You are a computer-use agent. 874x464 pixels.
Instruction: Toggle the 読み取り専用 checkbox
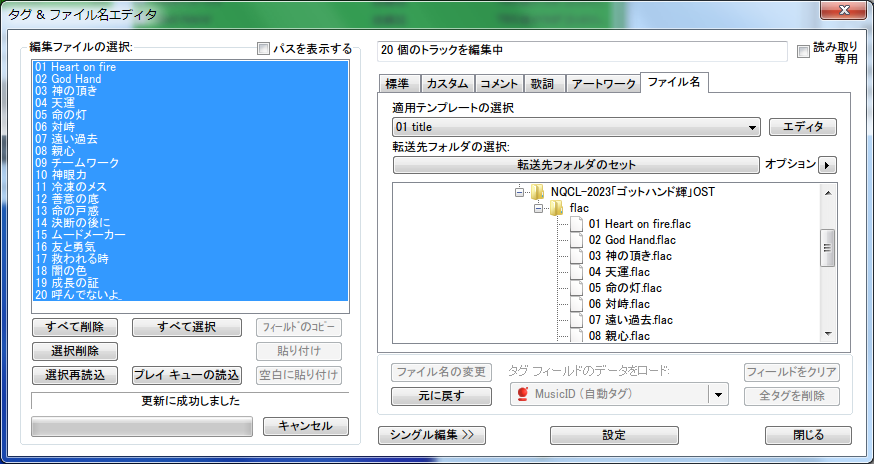(803, 52)
